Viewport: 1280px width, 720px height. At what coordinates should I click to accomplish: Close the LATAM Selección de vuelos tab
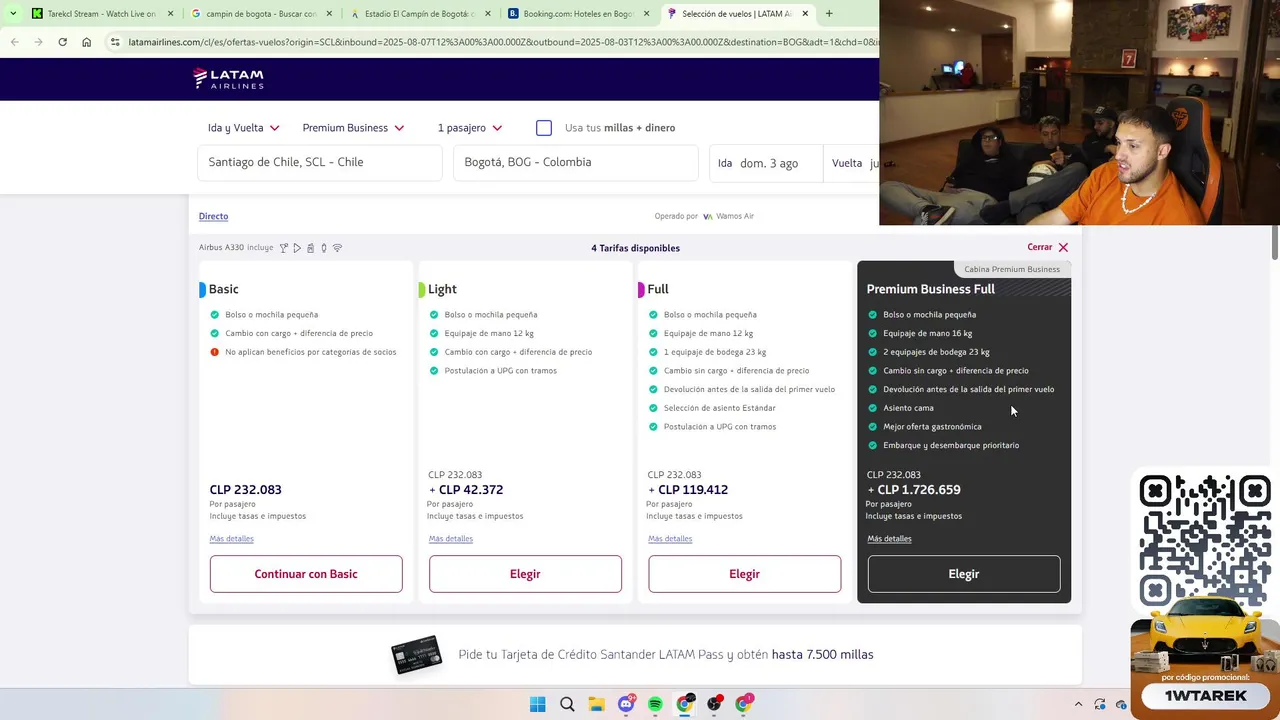tap(805, 14)
